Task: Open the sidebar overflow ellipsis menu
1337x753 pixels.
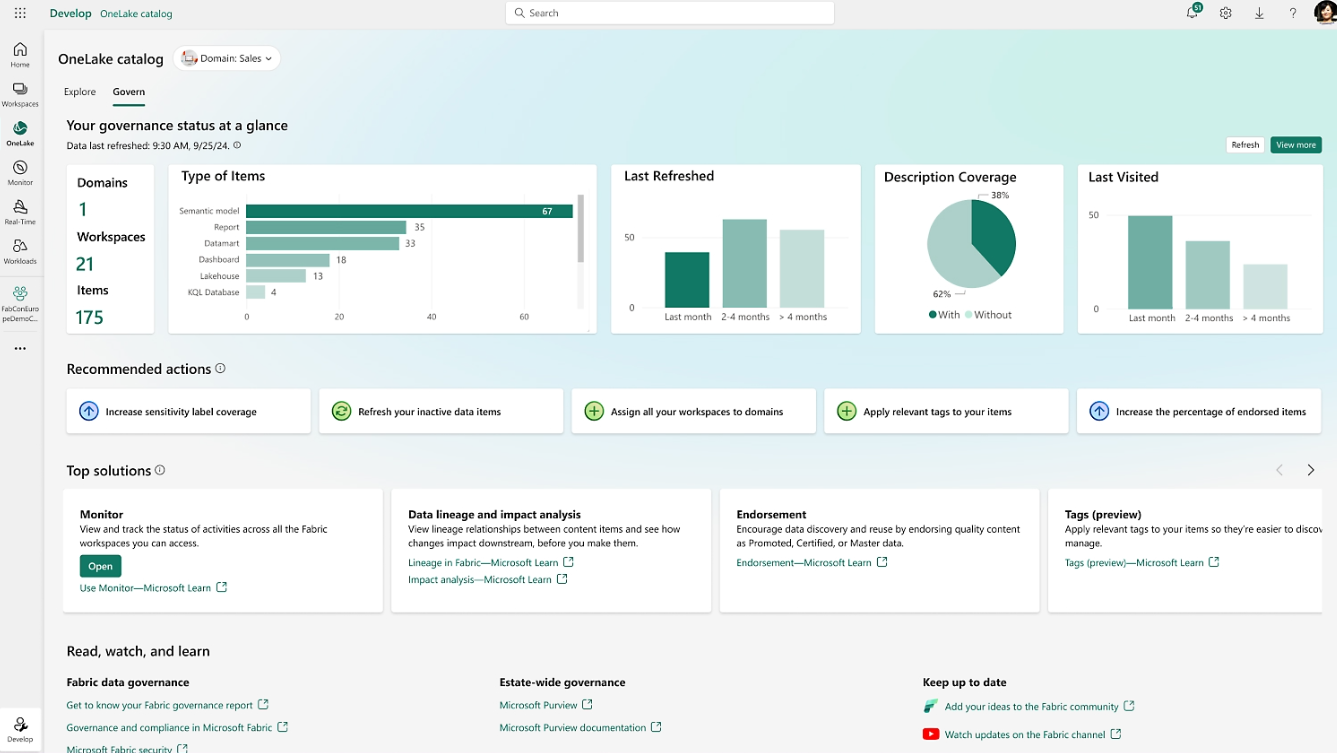Action: (x=19, y=348)
